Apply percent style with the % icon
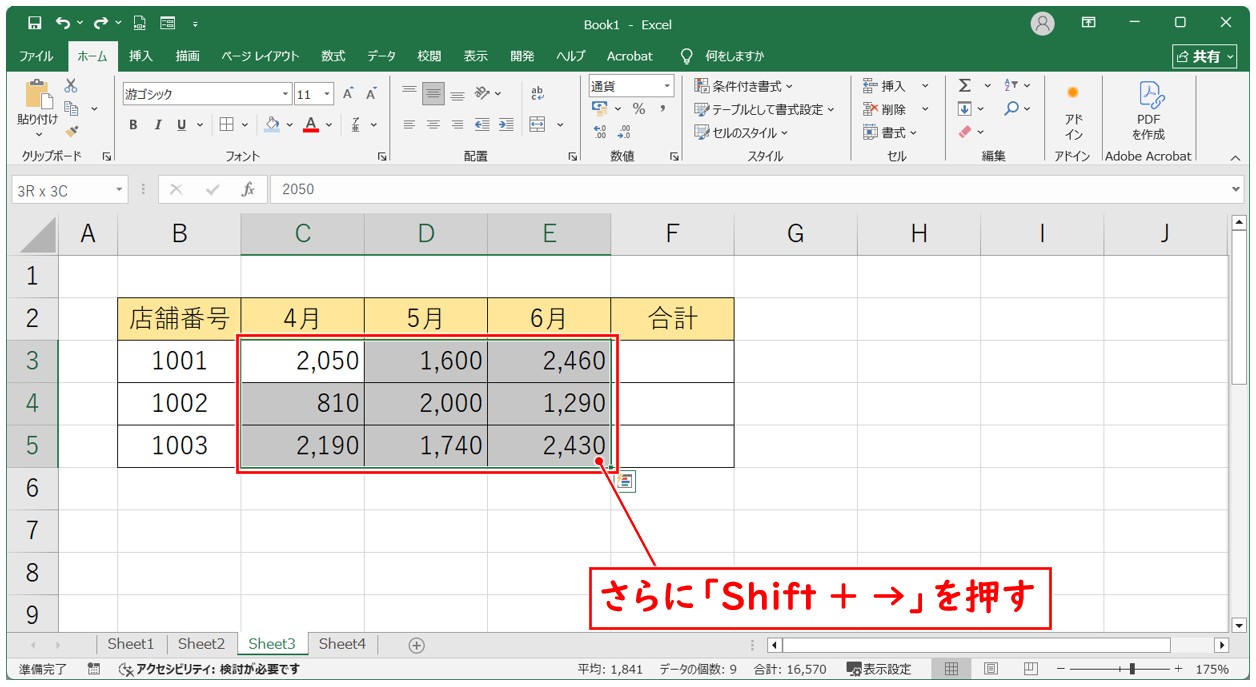 click(638, 109)
